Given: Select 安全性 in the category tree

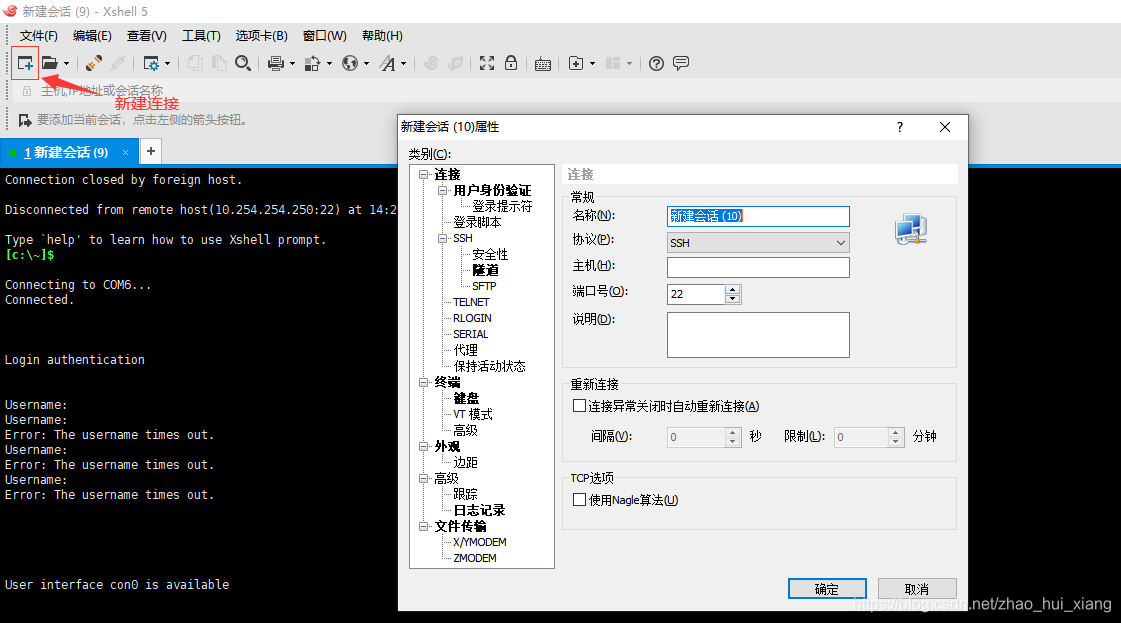Looking at the screenshot, I should (x=490, y=254).
